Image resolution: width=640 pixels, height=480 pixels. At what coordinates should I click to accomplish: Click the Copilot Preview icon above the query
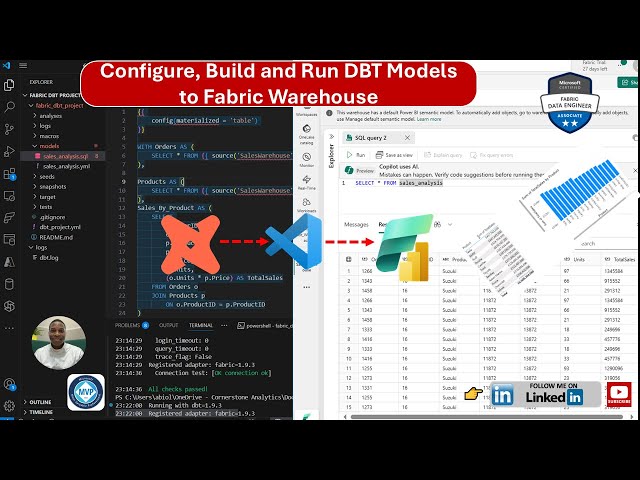[x=349, y=170]
